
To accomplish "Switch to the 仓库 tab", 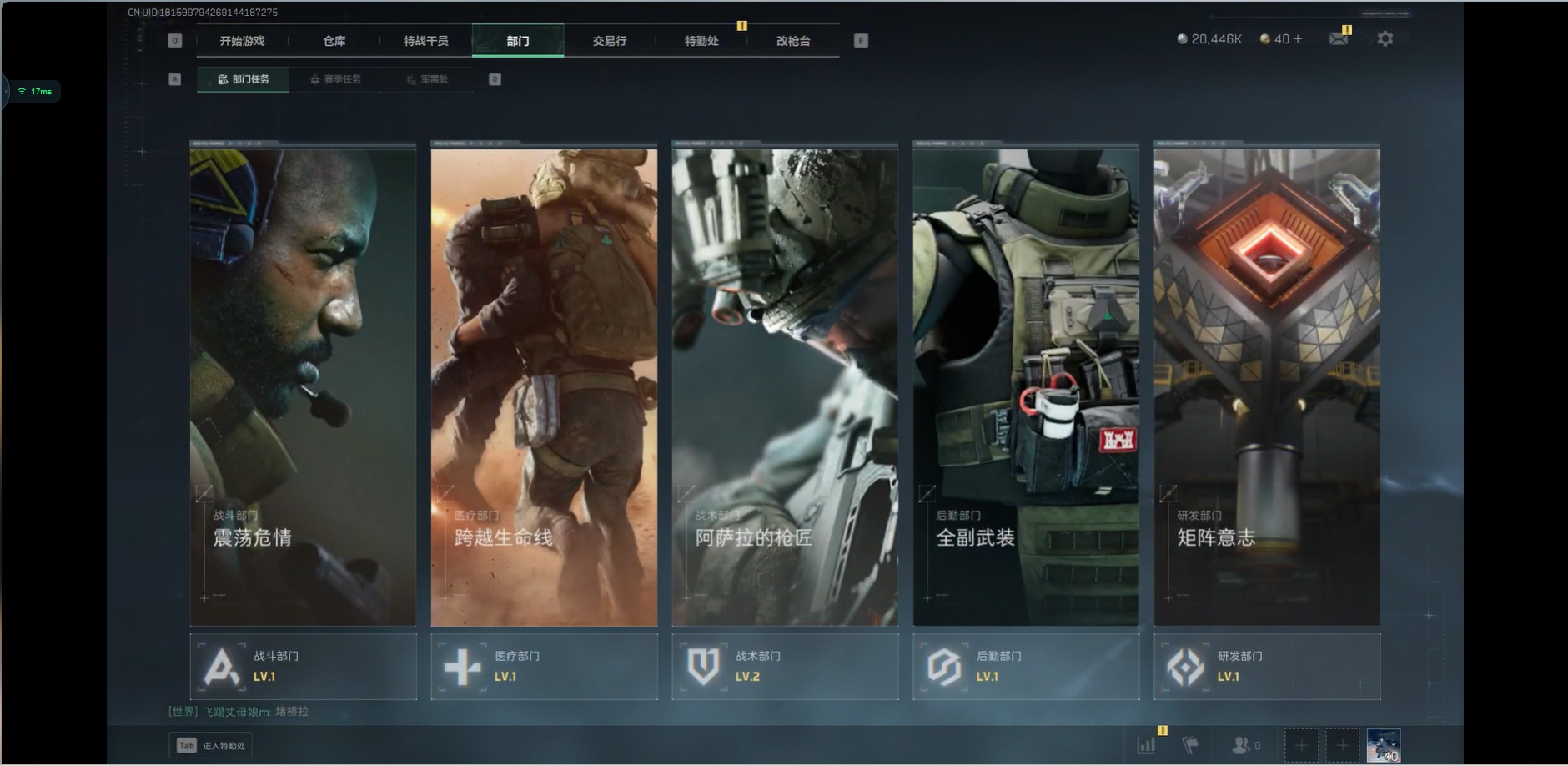I will tap(334, 41).
